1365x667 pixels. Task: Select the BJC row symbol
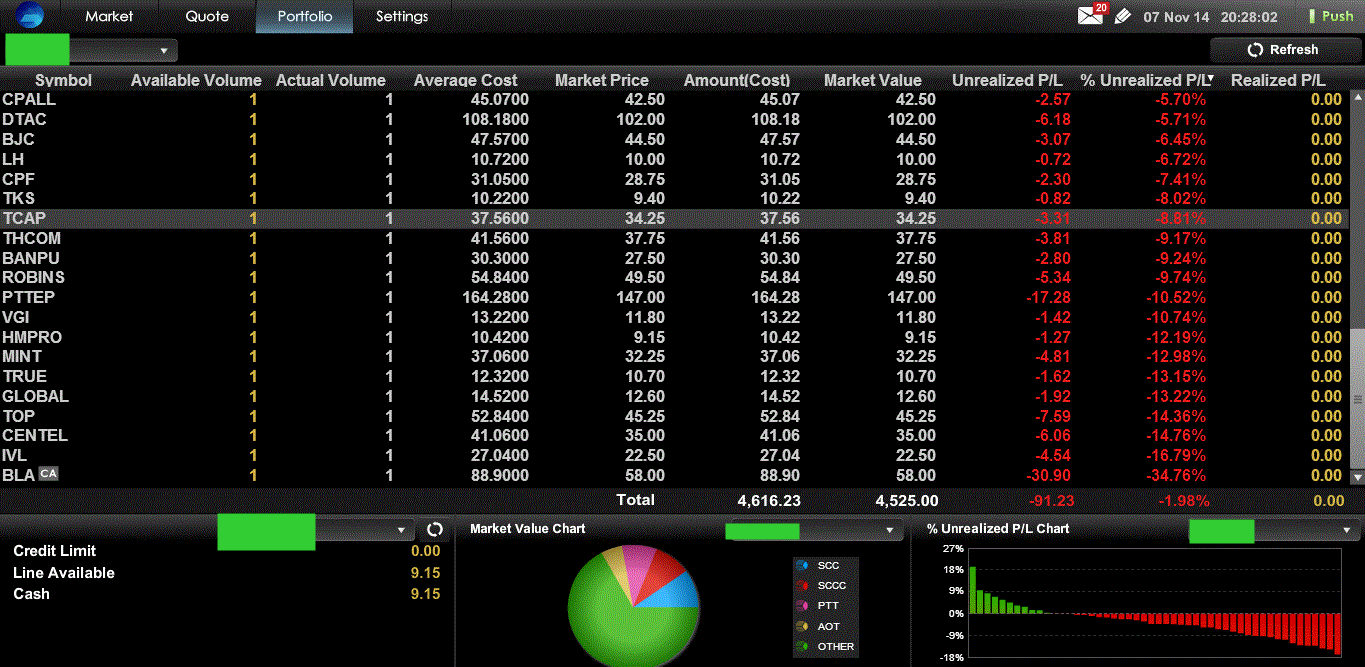(x=18, y=139)
